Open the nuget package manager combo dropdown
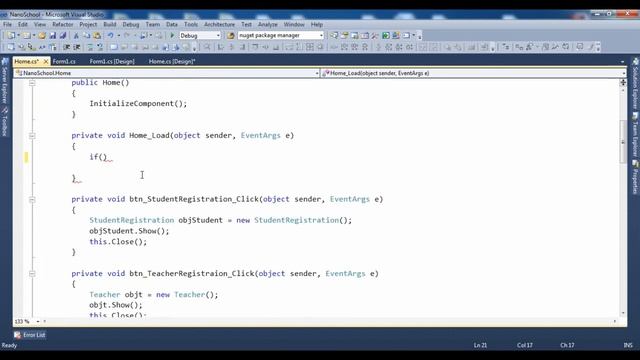Screen dimensions: 640x360 [321, 36]
